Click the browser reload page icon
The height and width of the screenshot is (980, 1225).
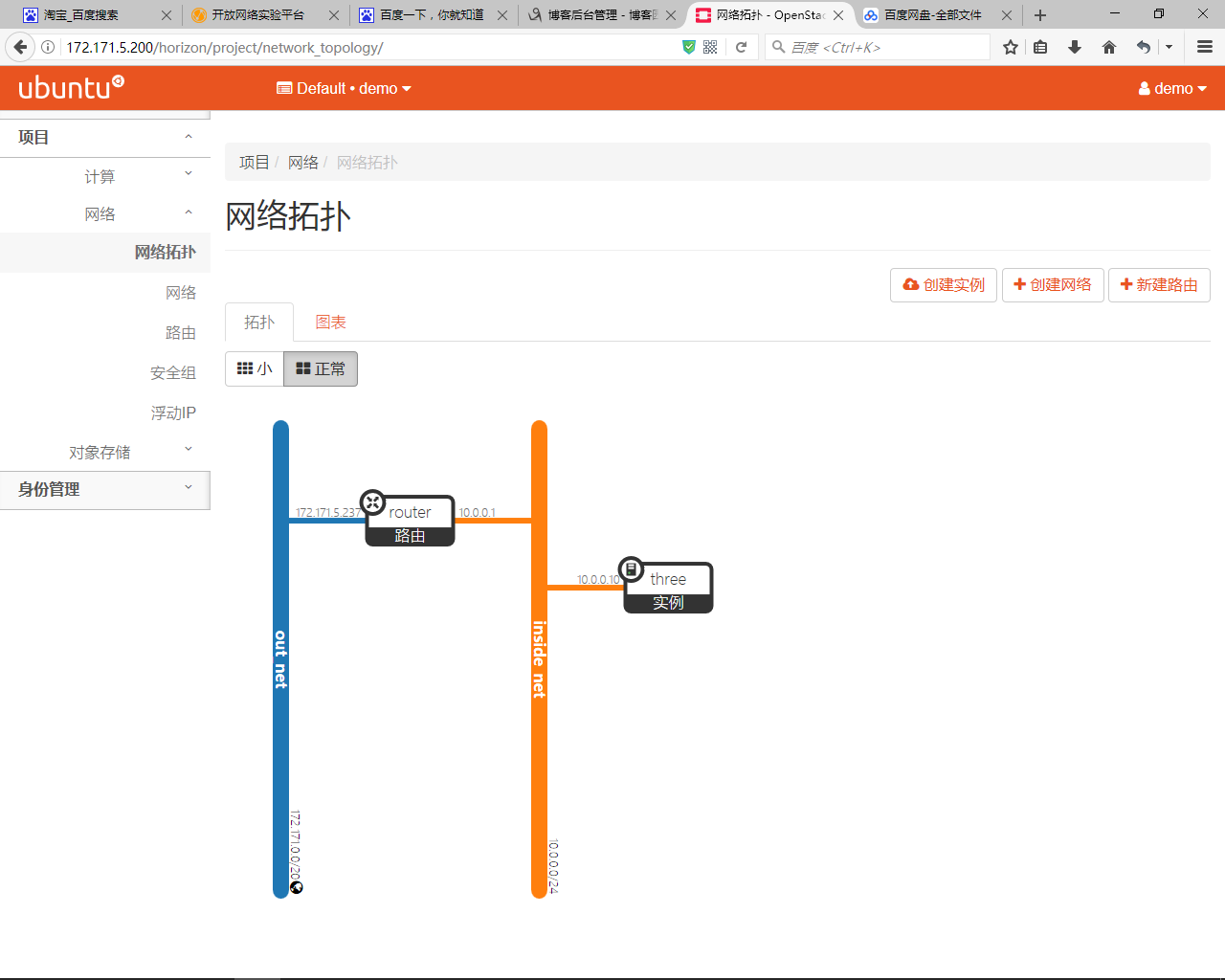point(741,47)
